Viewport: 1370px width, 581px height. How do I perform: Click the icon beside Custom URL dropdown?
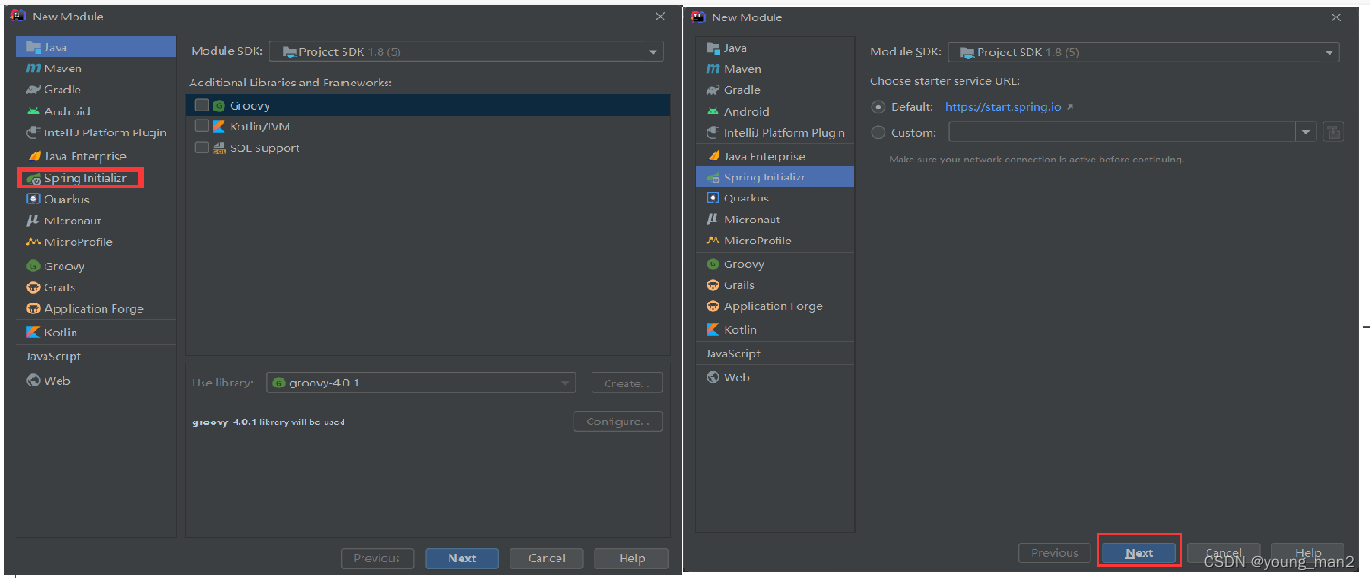click(x=1332, y=132)
